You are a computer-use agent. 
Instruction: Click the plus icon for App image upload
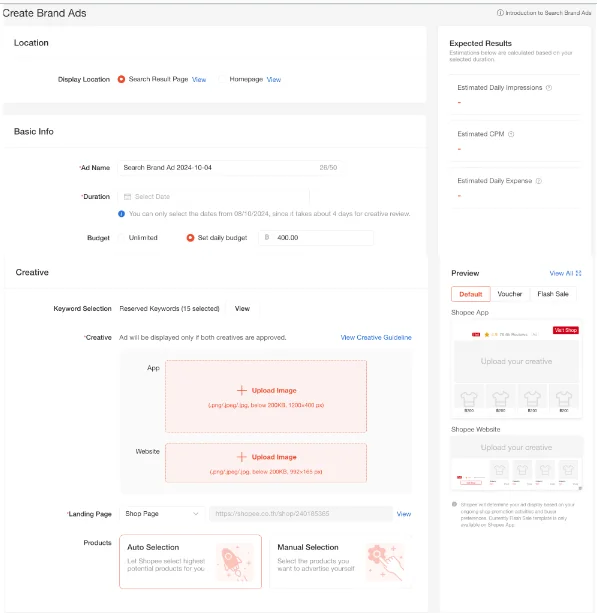coord(242,390)
